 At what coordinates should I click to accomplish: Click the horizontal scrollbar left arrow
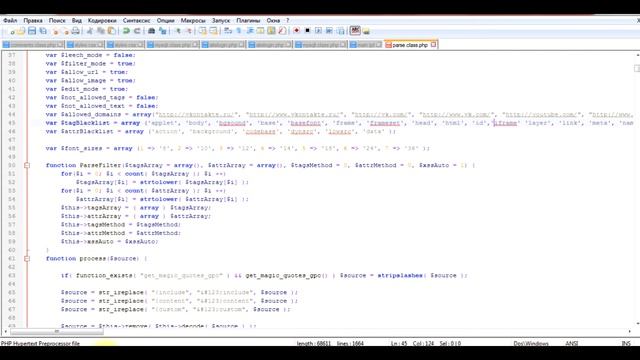click(5, 331)
